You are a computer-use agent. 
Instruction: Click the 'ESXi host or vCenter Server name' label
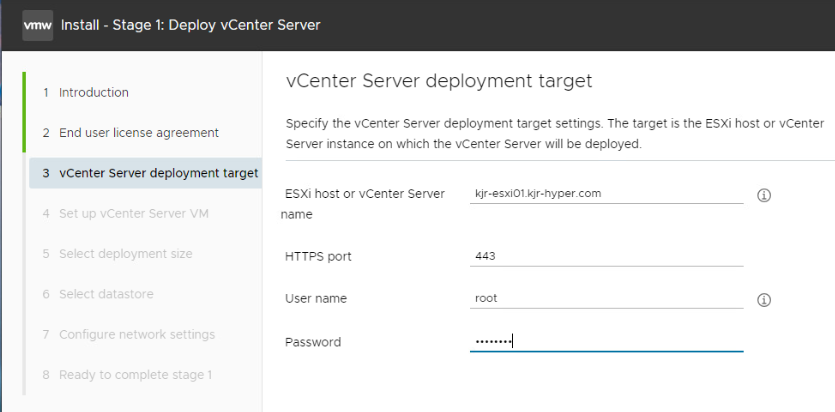coord(363,204)
